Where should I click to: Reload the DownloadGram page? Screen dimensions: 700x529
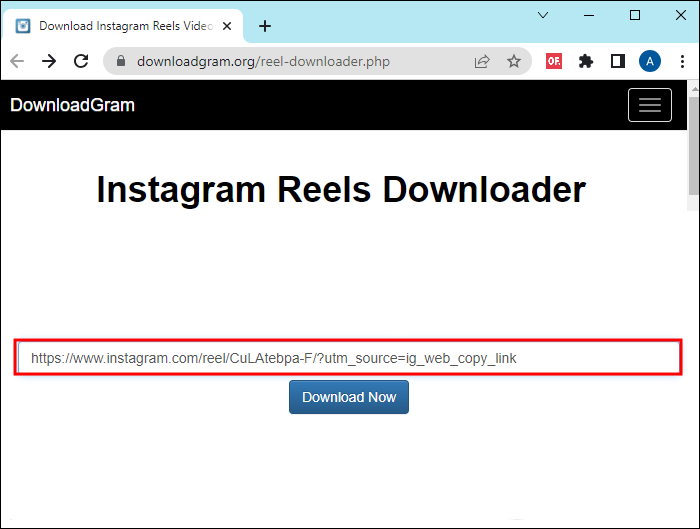[x=81, y=61]
